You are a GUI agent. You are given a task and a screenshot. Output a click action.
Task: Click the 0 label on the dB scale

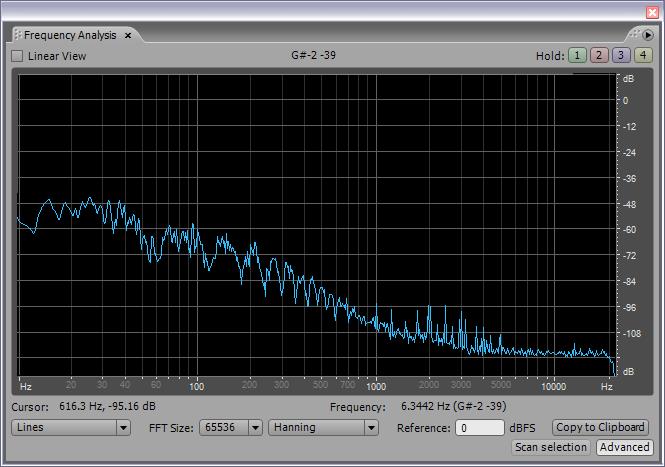tap(626, 101)
